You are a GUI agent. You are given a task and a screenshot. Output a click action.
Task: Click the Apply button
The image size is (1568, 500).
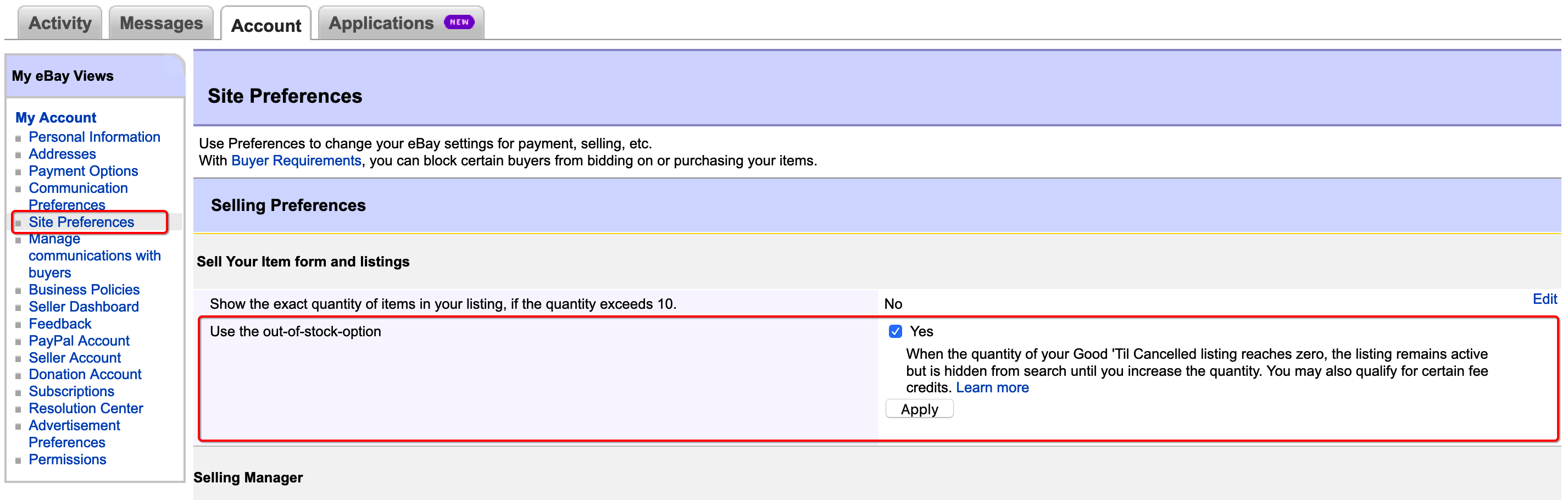pos(919,409)
